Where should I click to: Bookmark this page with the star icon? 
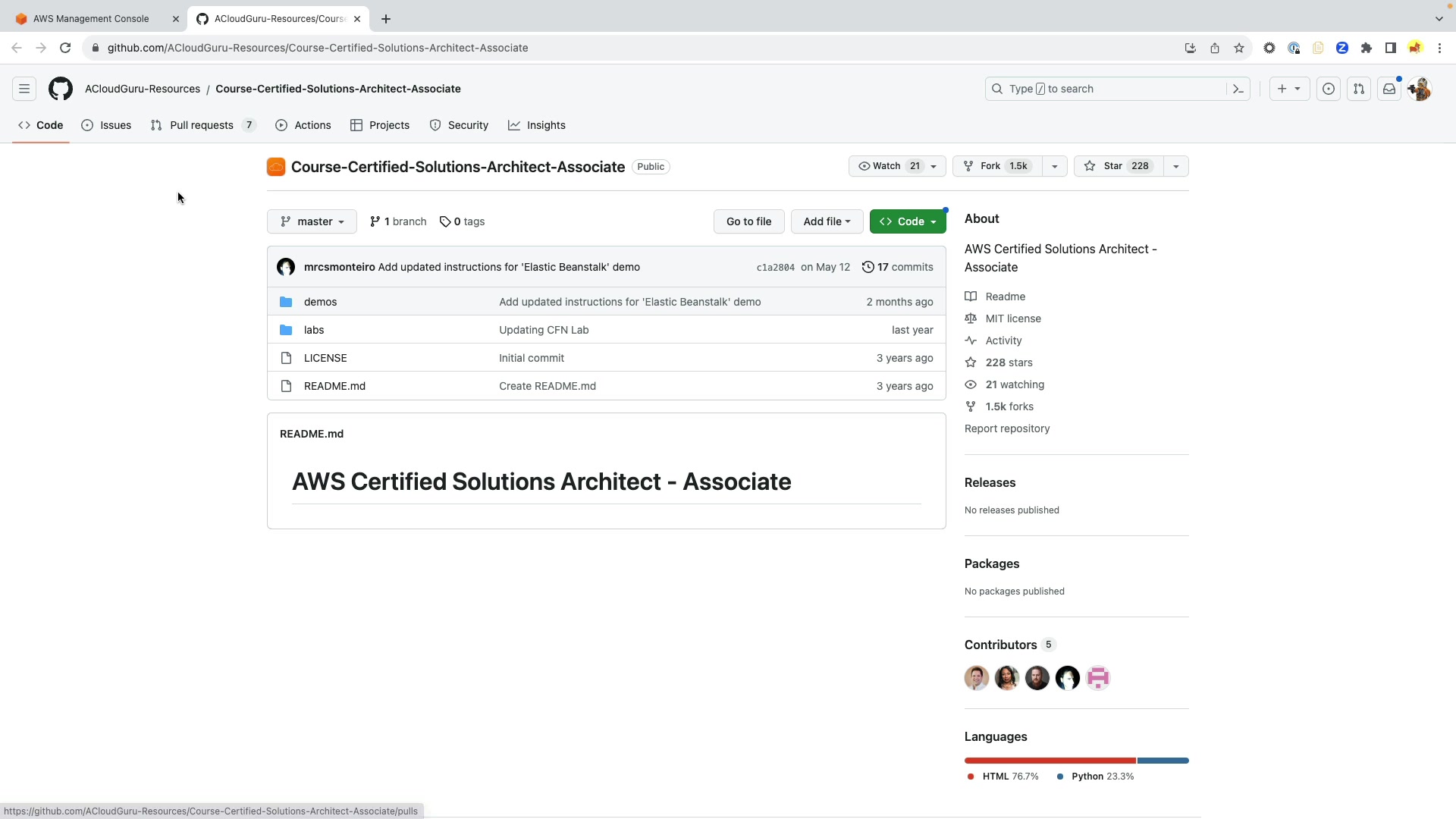point(1239,48)
